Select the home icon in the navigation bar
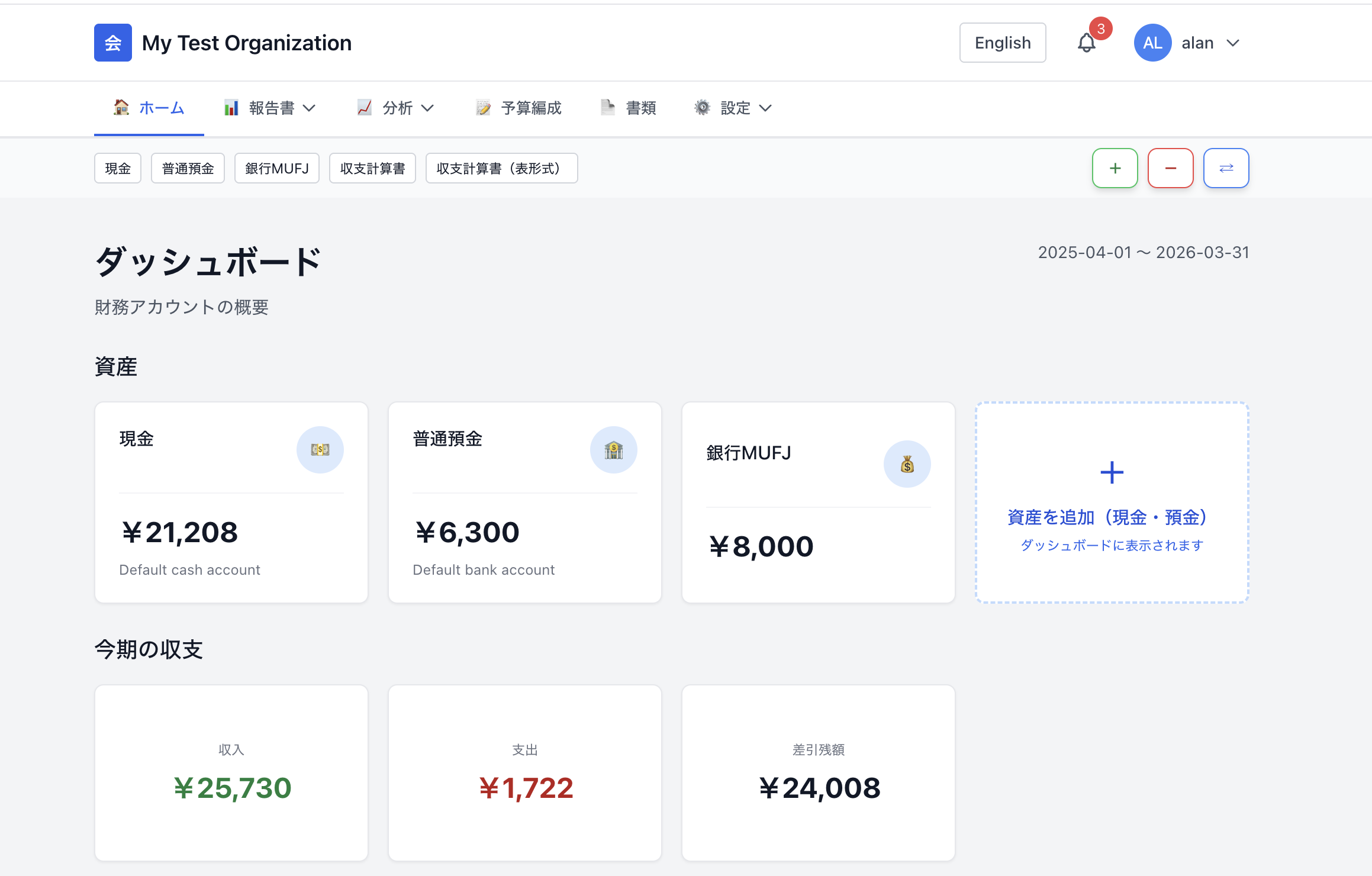The image size is (1372, 876). [121, 107]
